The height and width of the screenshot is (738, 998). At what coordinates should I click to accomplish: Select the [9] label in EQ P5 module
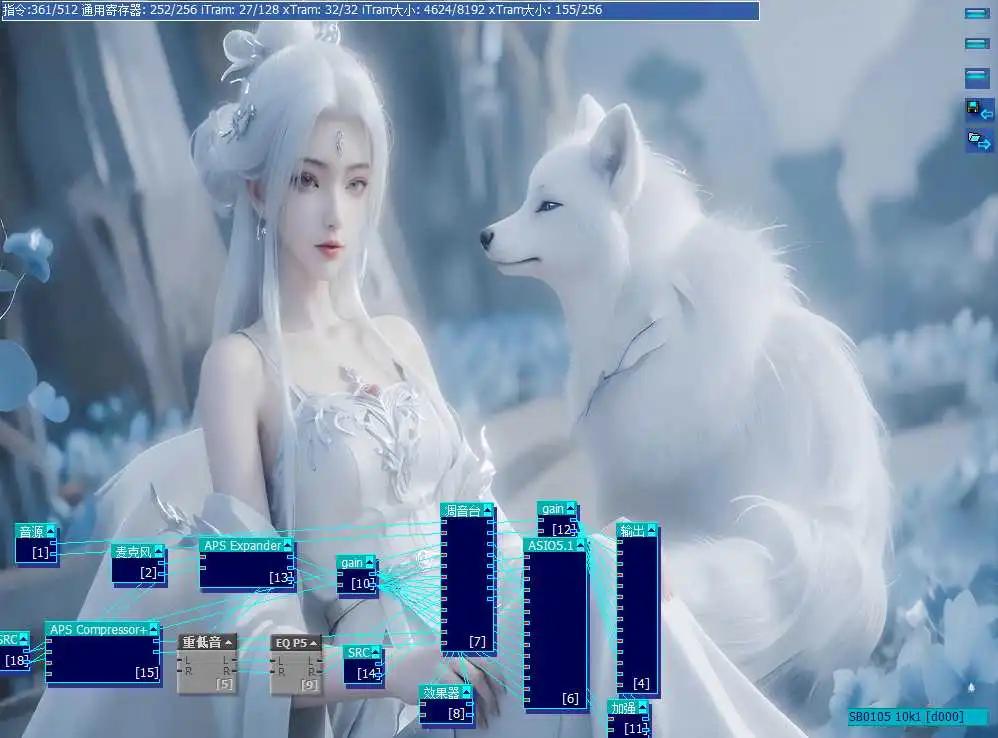(x=309, y=685)
